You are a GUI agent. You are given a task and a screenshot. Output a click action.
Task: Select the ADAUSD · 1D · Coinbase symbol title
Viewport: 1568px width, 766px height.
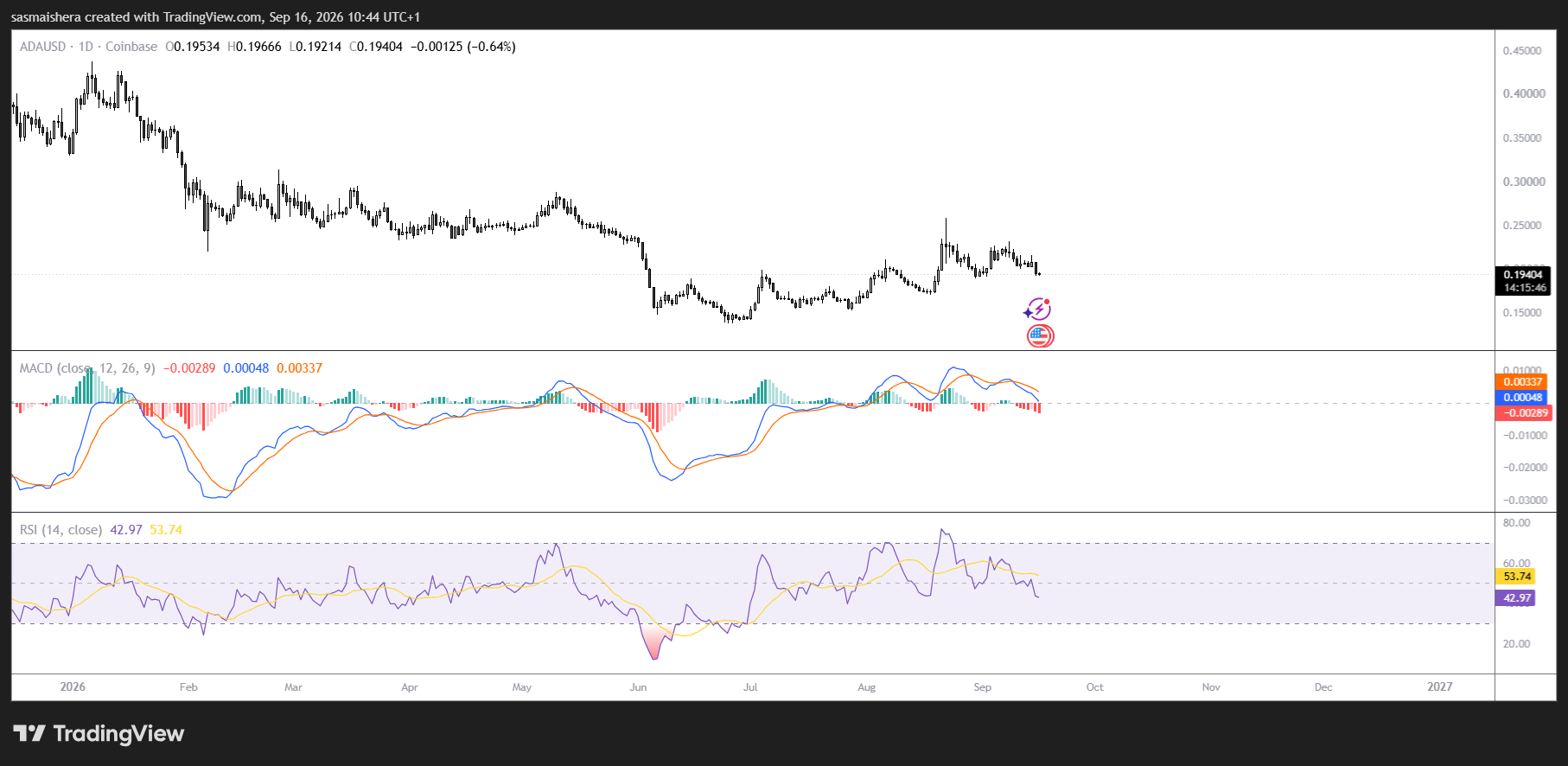[x=88, y=47]
